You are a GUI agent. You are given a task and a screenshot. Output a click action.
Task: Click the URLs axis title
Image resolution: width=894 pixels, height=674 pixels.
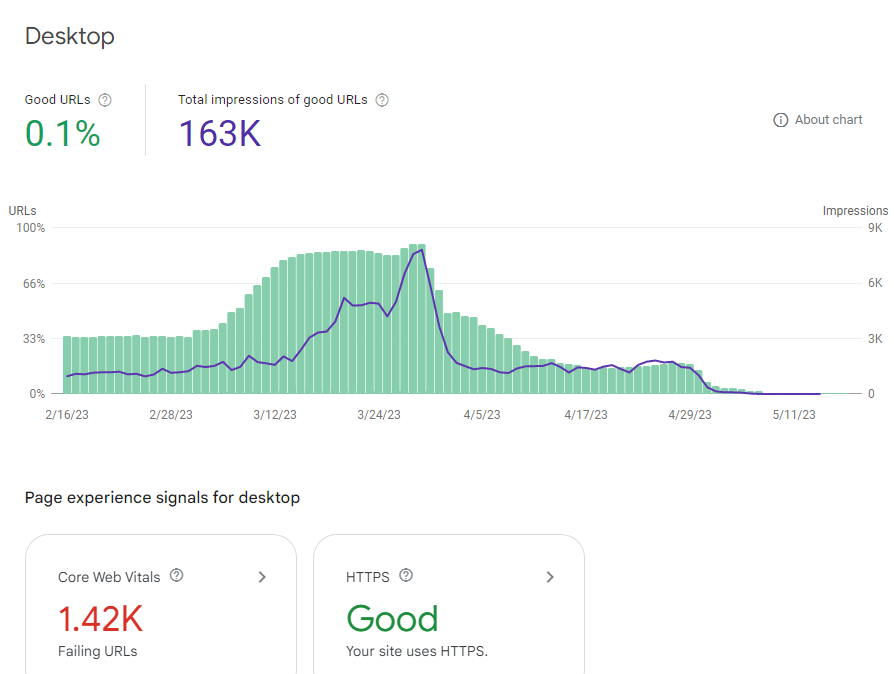click(x=22, y=211)
